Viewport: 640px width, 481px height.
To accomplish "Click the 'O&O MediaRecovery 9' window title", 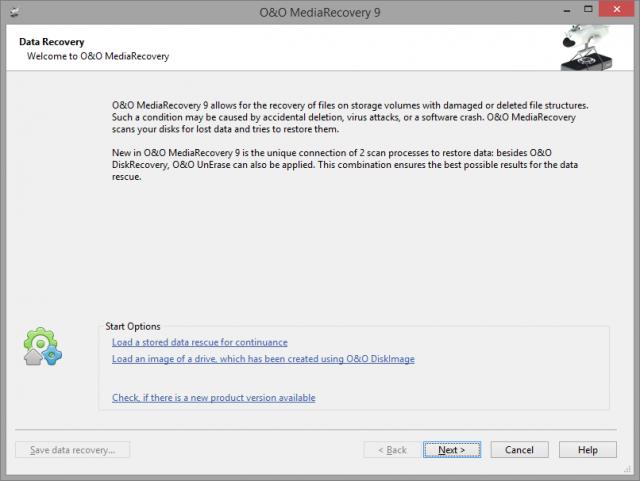I will (320, 13).
